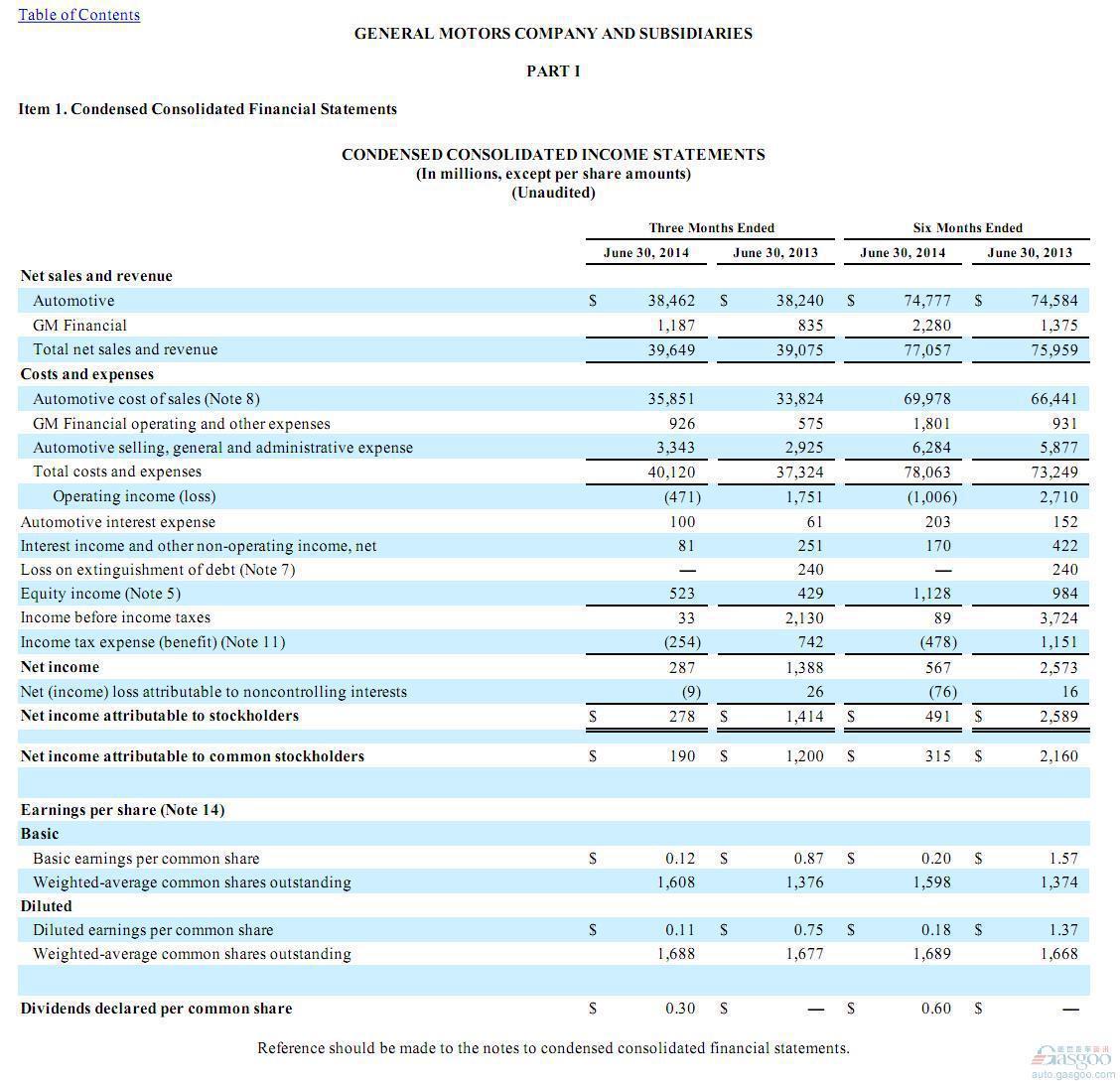Click the "GM Financial" row label
This screenshot has height=1081, width=1120.
(x=79, y=326)
